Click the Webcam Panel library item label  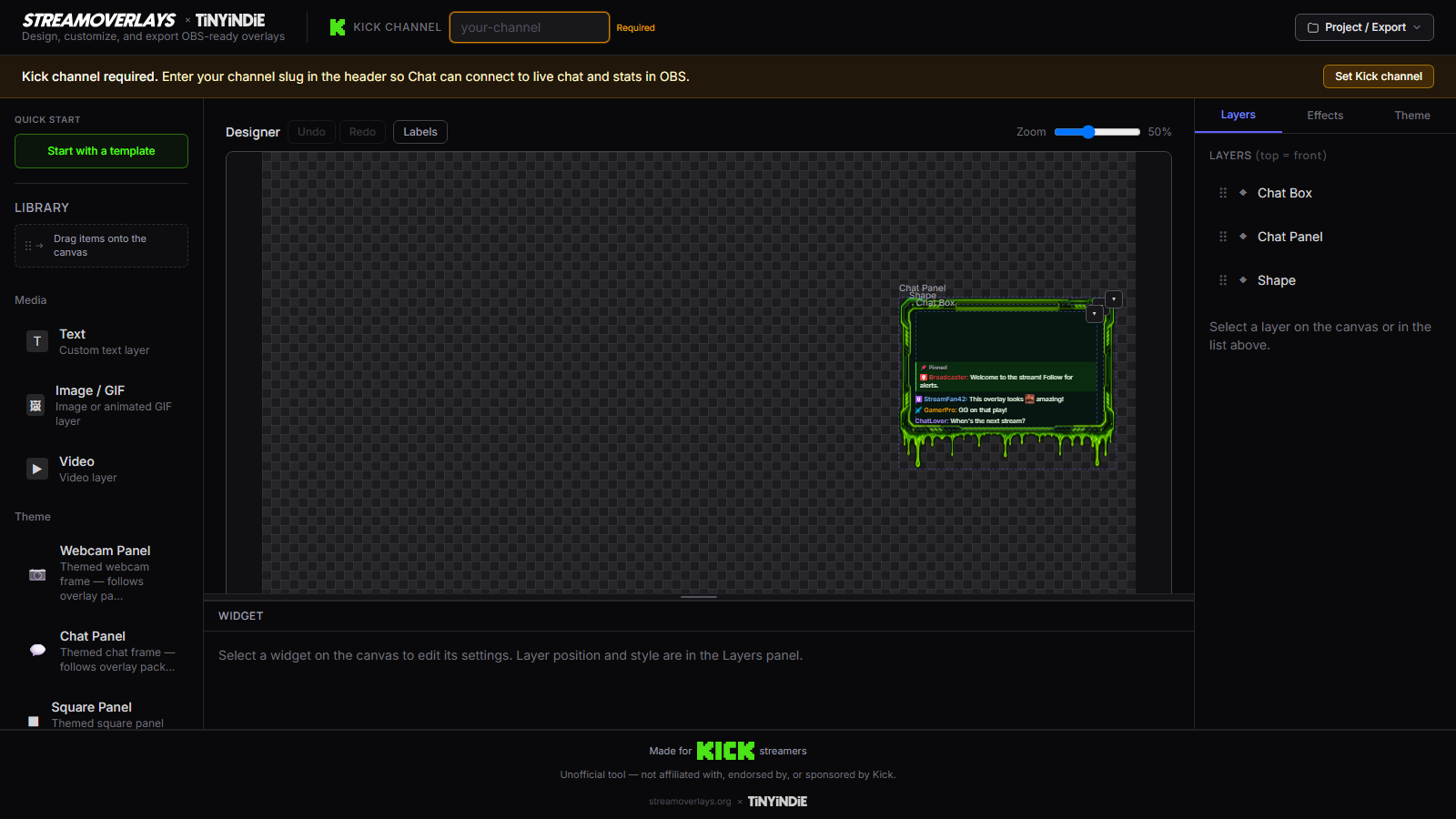click(106, 551)
